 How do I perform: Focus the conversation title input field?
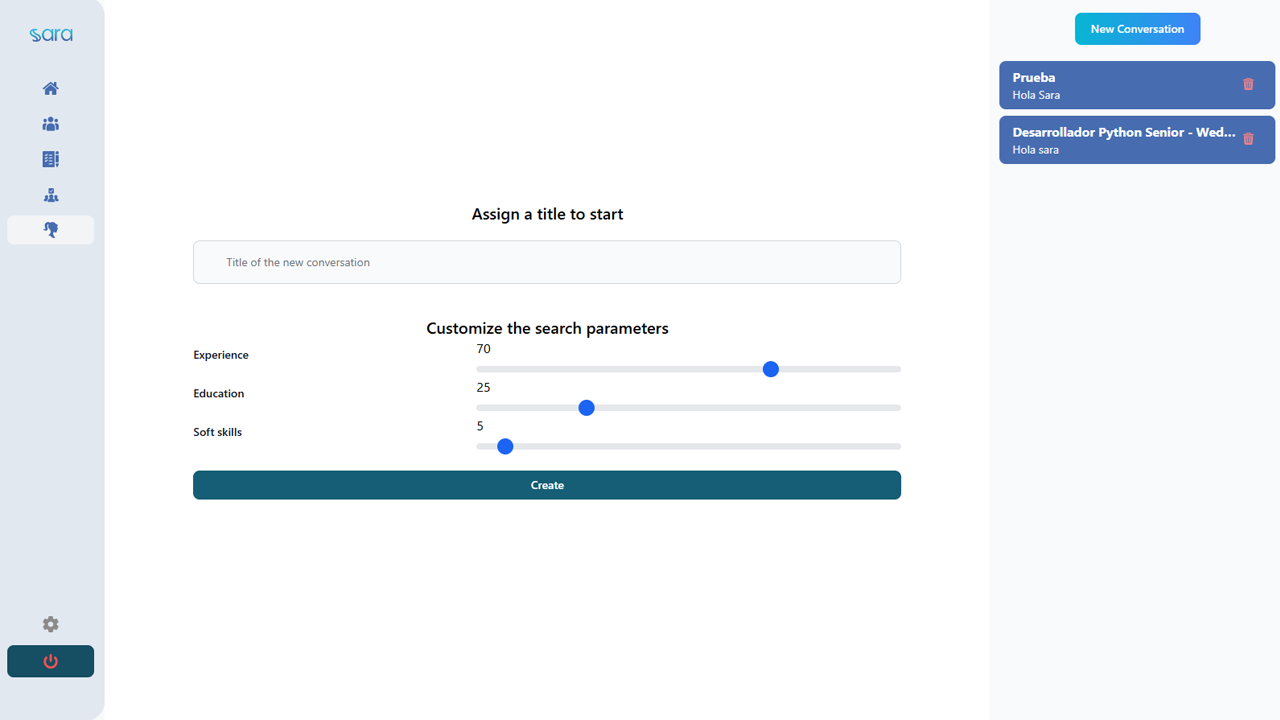click(x=547, y=262)
